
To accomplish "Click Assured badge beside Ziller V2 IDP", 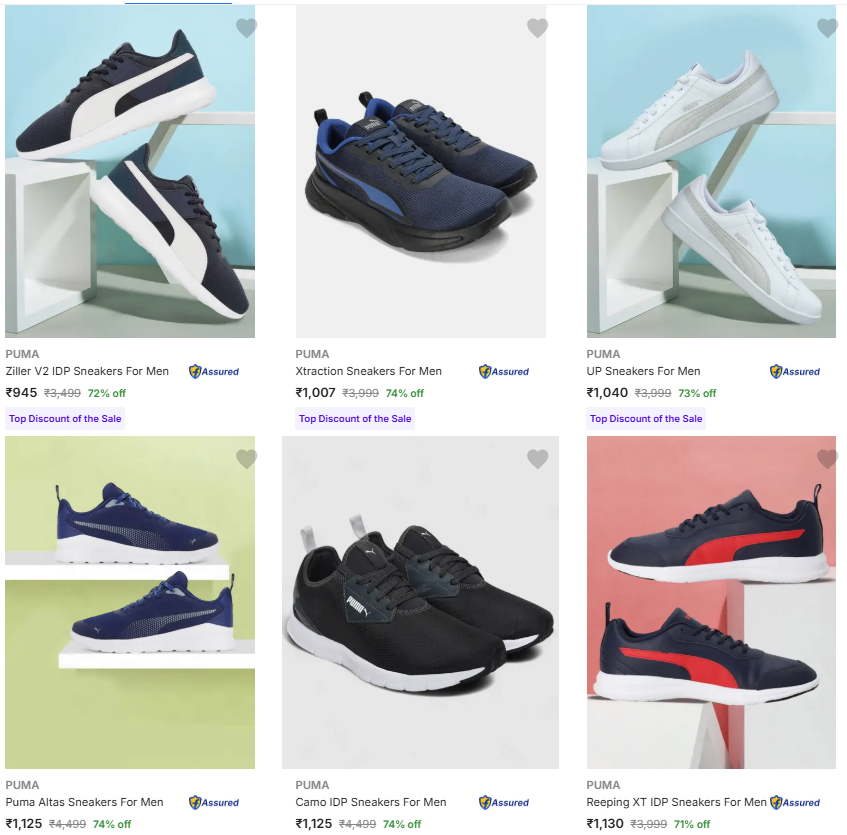I will [x=214, y=371].
